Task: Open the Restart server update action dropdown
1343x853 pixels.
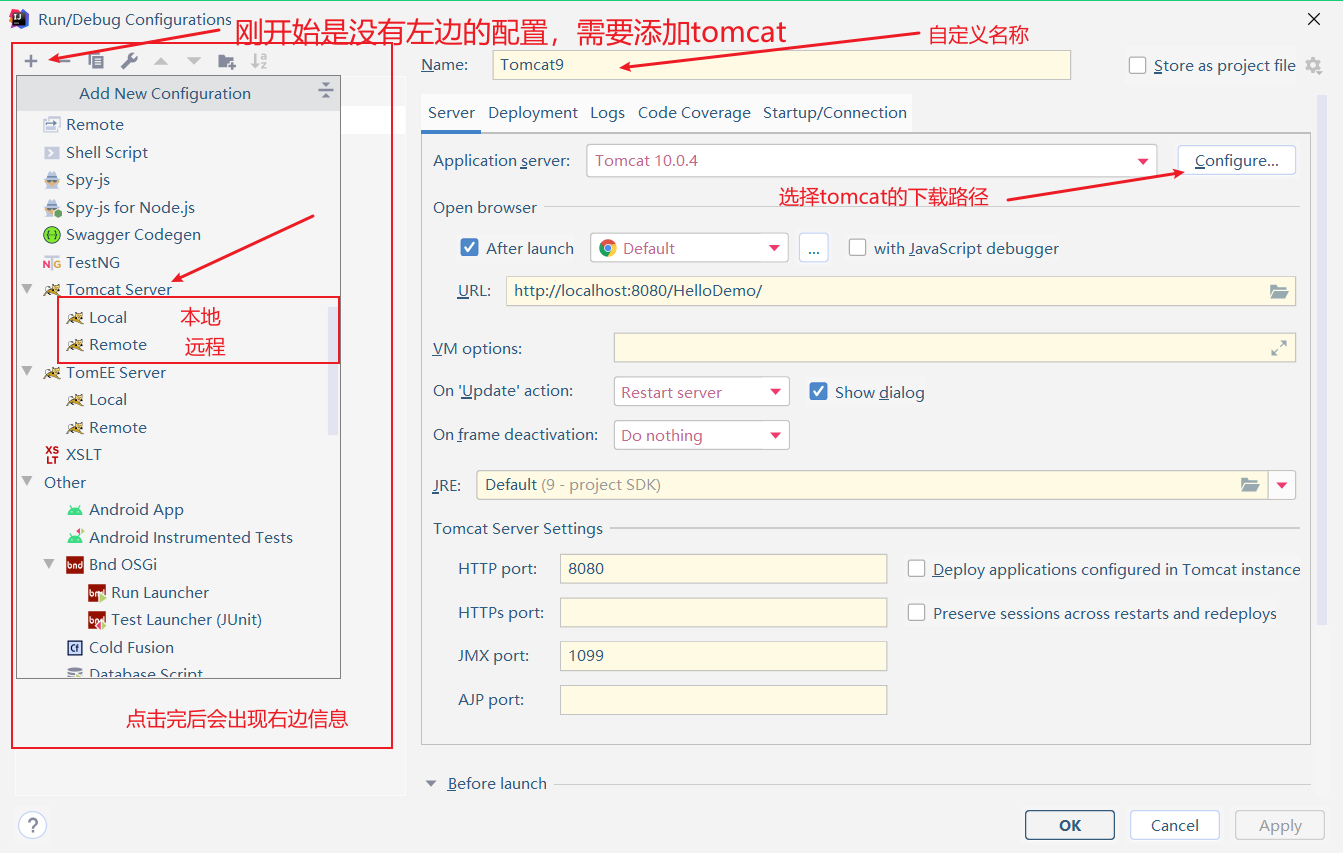Action: coord(701,392)
